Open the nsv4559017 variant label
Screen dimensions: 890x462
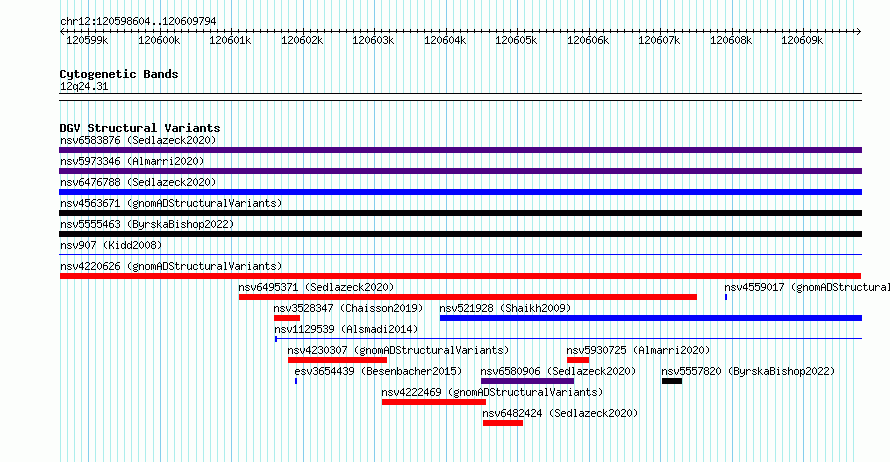[807, 287]
